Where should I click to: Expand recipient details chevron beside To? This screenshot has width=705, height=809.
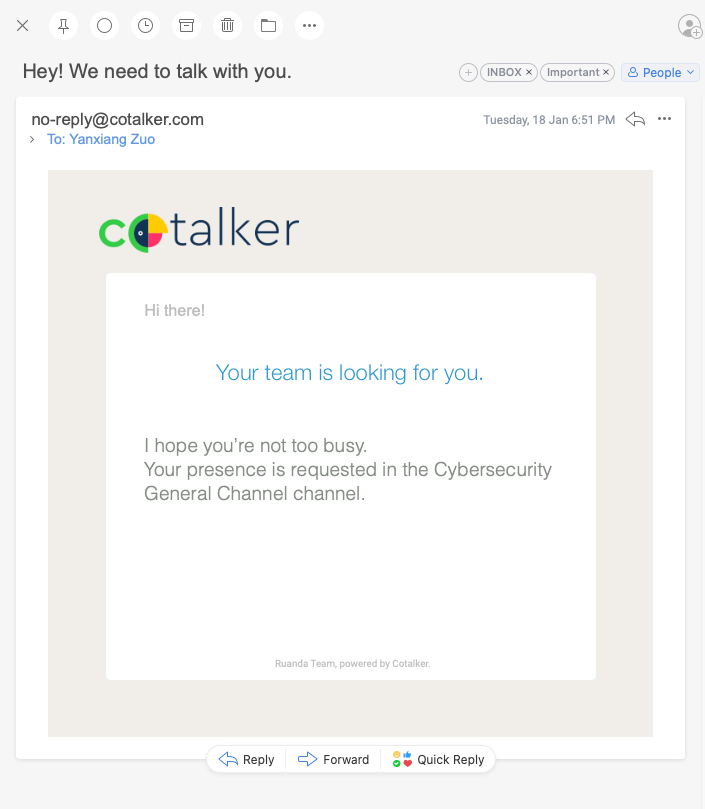click(32, 139)
